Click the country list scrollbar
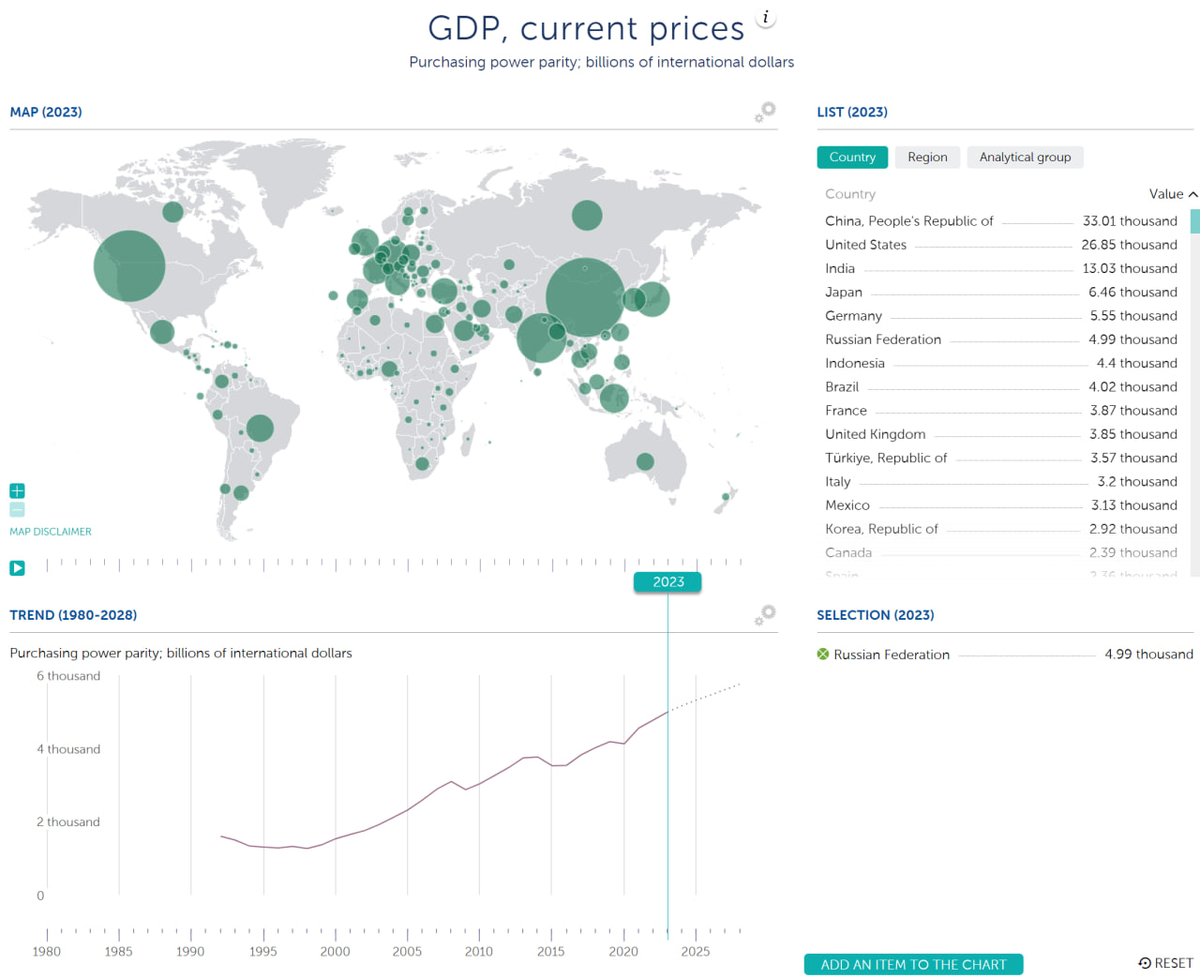This screenshot has width=1200, height=979. point(1194,222)
